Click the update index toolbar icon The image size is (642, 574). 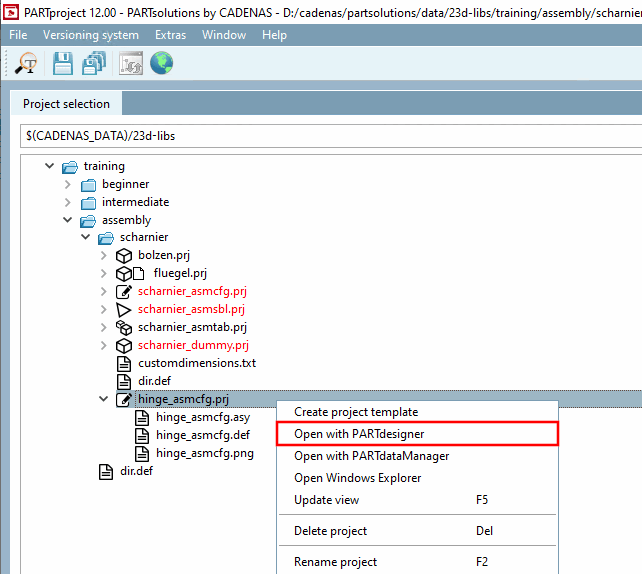coord(131,63)
